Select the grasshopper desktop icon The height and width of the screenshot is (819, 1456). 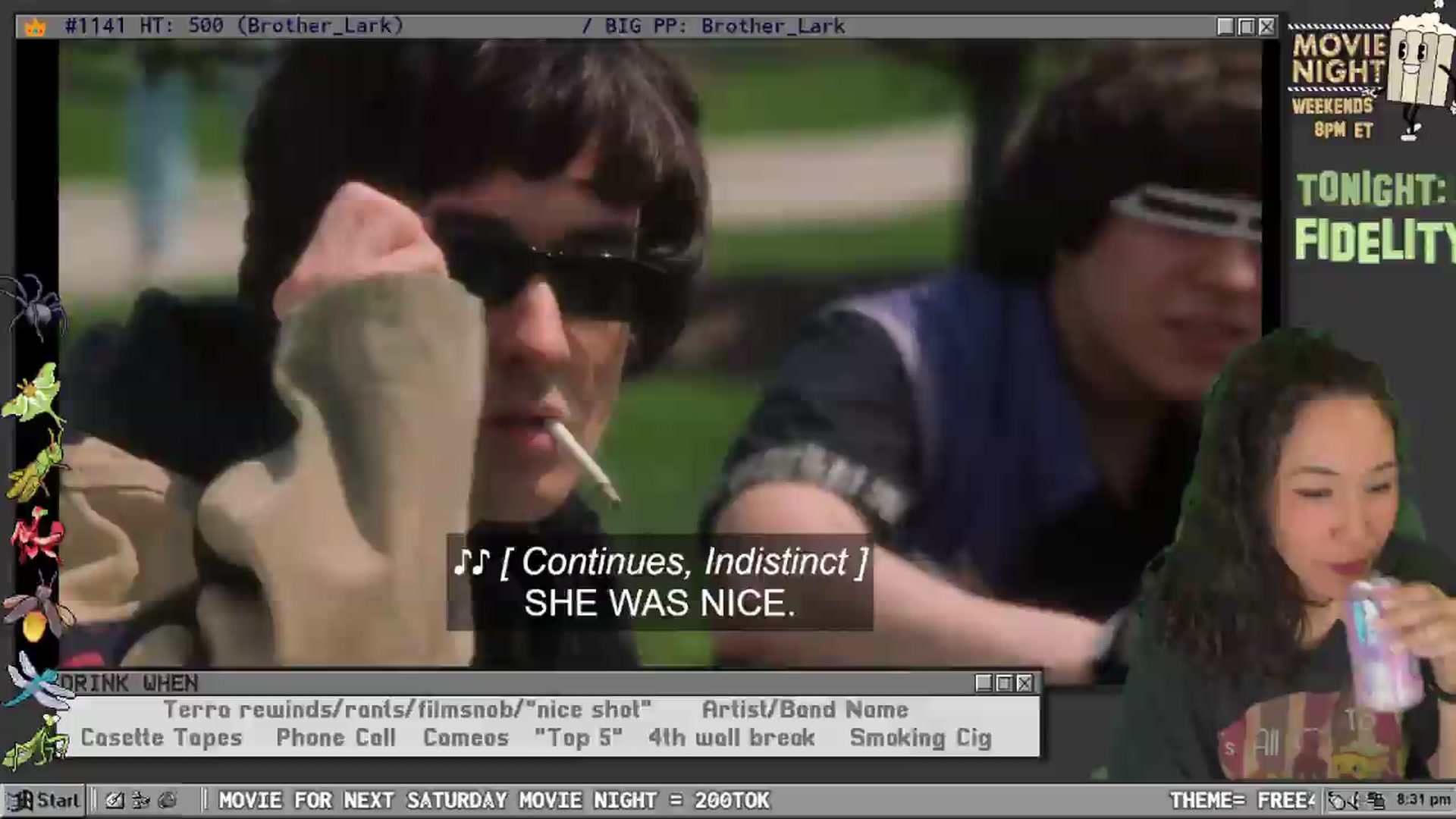(x=34, y=464)
